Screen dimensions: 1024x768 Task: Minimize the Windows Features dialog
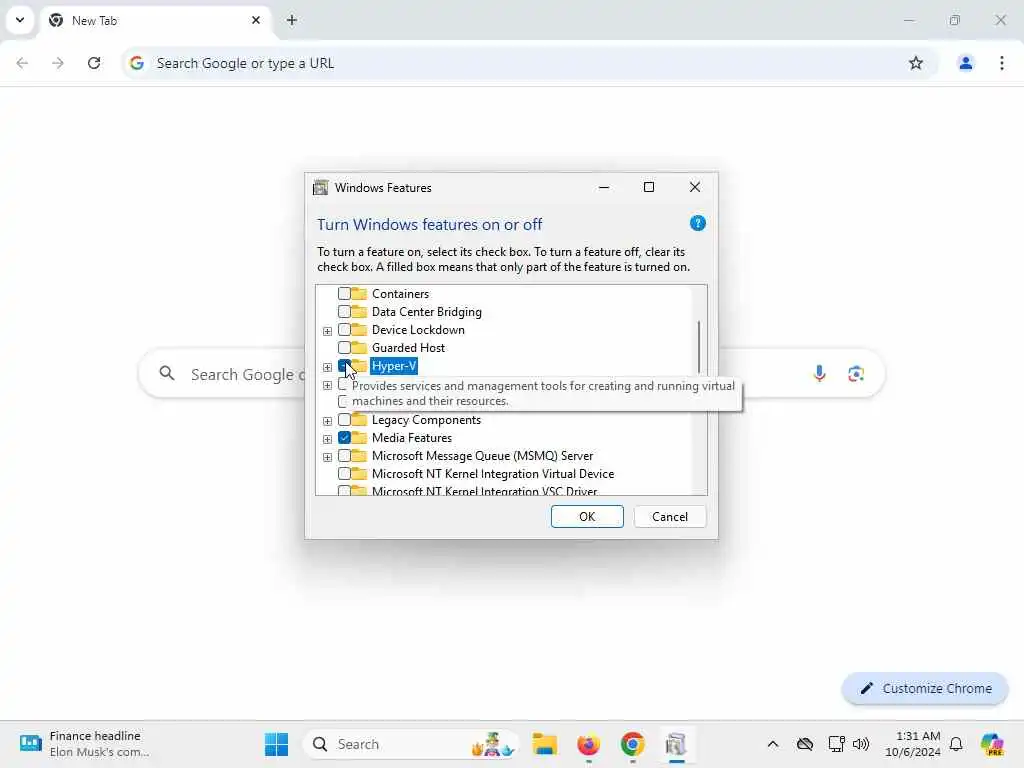(604, 187)
